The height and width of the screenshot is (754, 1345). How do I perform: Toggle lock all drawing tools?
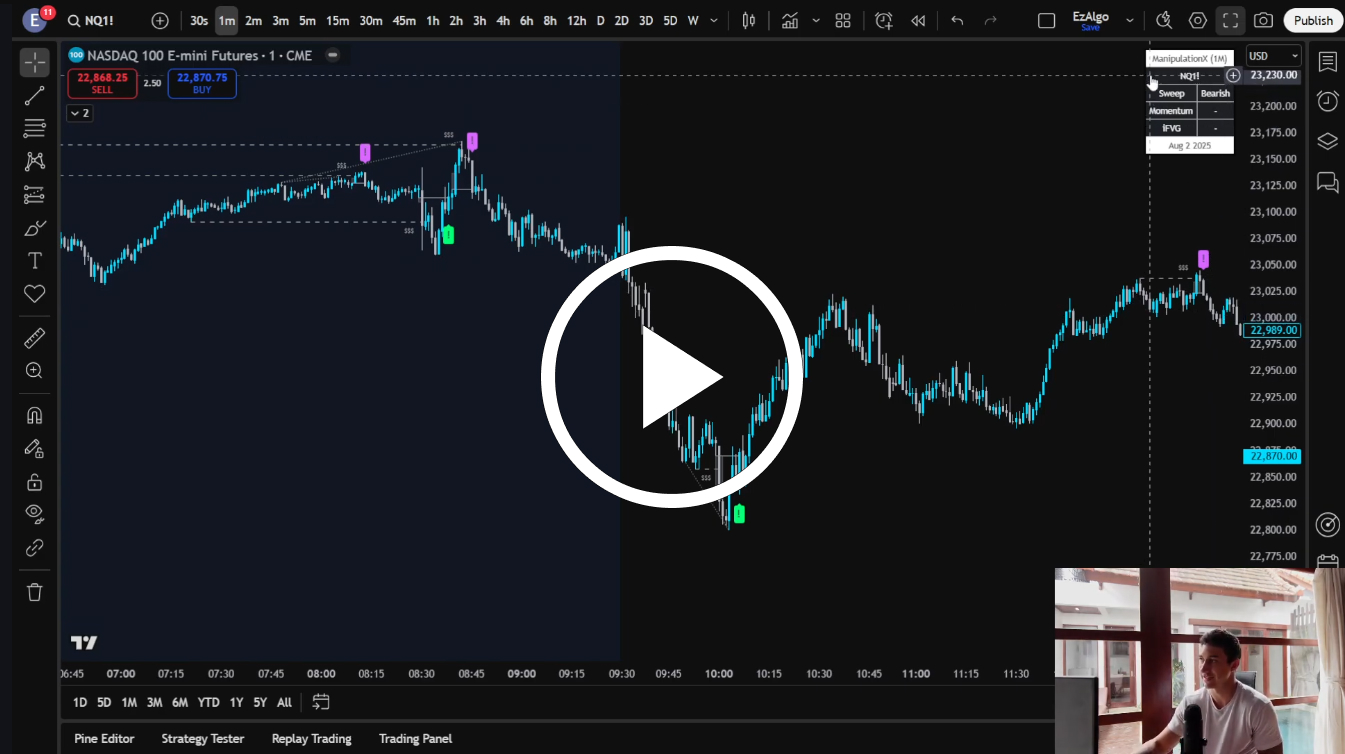coord(35,482)
